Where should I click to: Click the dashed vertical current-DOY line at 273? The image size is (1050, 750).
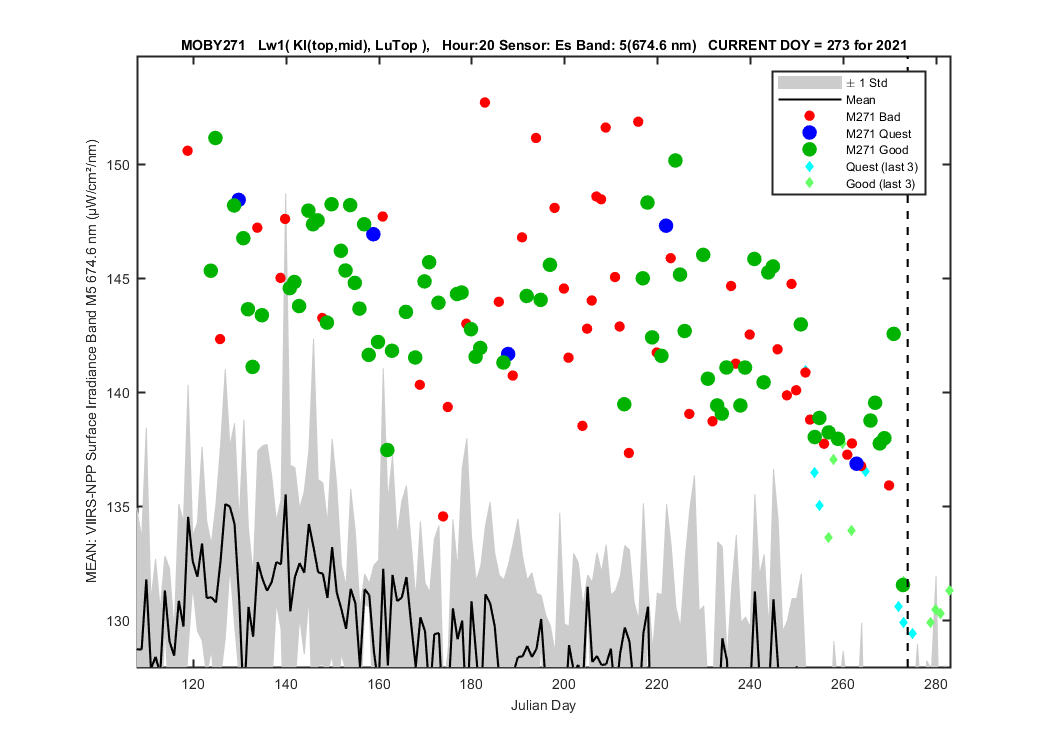click(908, 362)
